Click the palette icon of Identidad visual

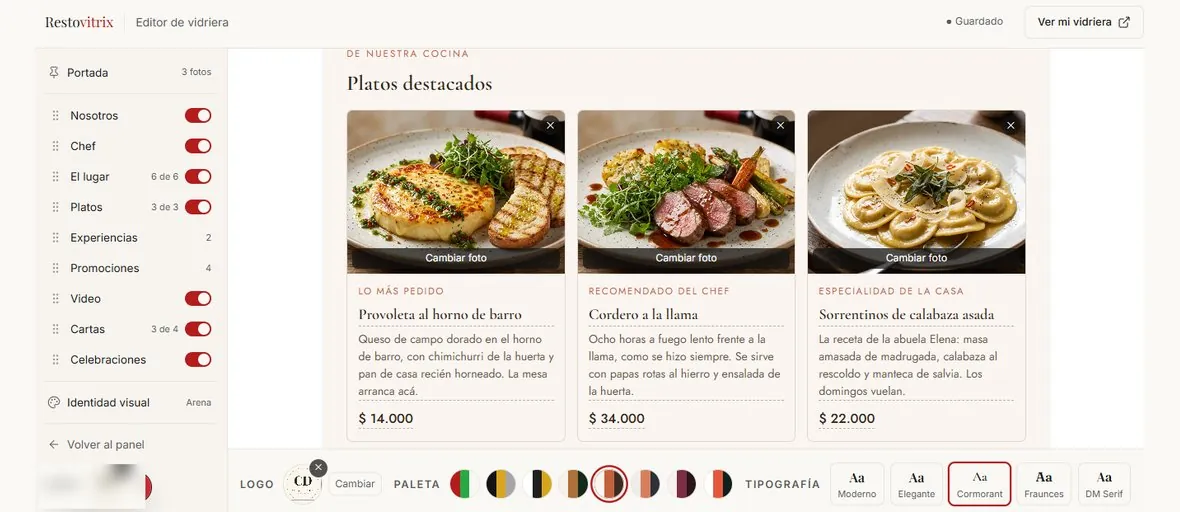[53, 403]
